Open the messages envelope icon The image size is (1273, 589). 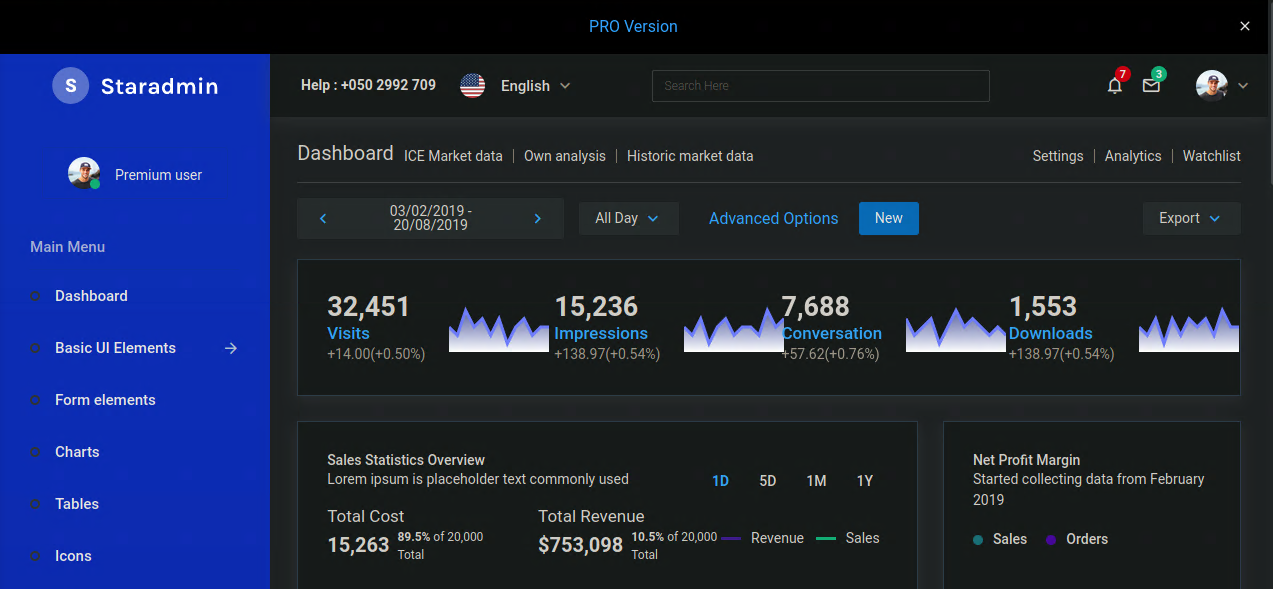(x=1151, y=86)
